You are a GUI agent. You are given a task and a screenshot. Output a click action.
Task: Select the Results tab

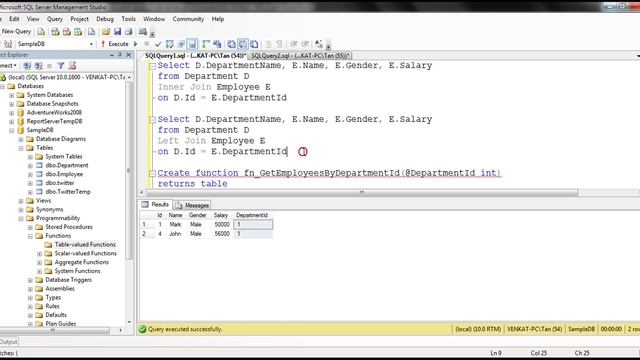point(156,204)
